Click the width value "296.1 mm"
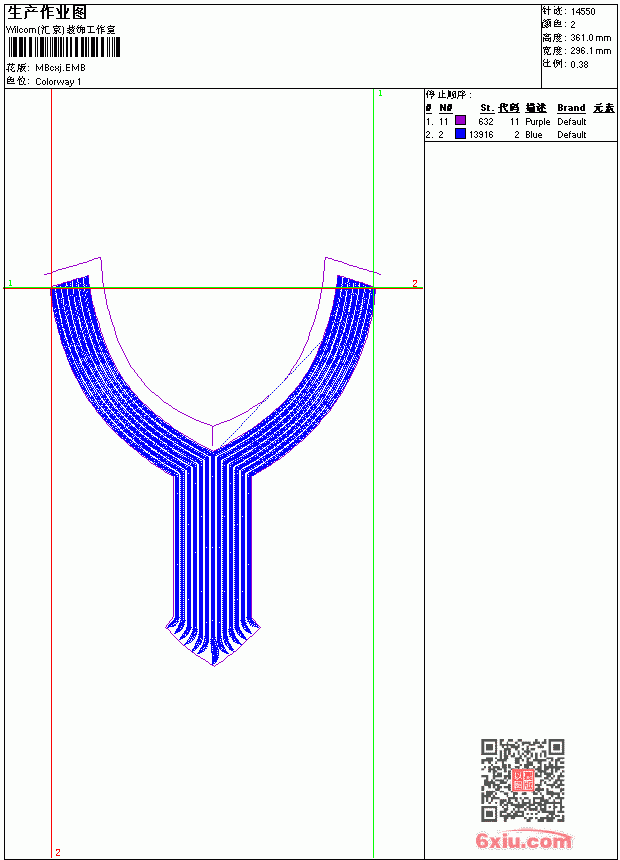This screenshot has width=620, height=860. point(590,51)
